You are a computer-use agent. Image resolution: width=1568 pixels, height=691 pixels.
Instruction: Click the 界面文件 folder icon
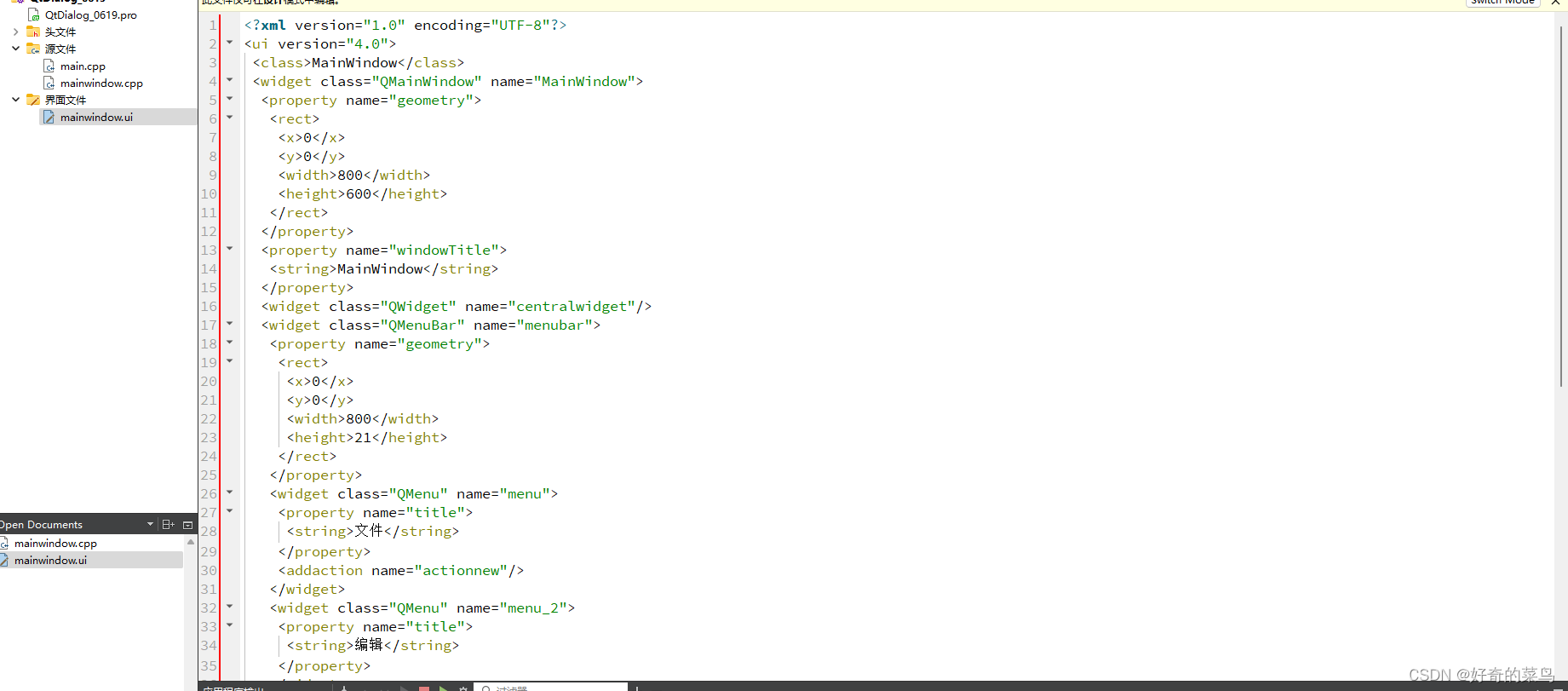click(x=33, y=100)
